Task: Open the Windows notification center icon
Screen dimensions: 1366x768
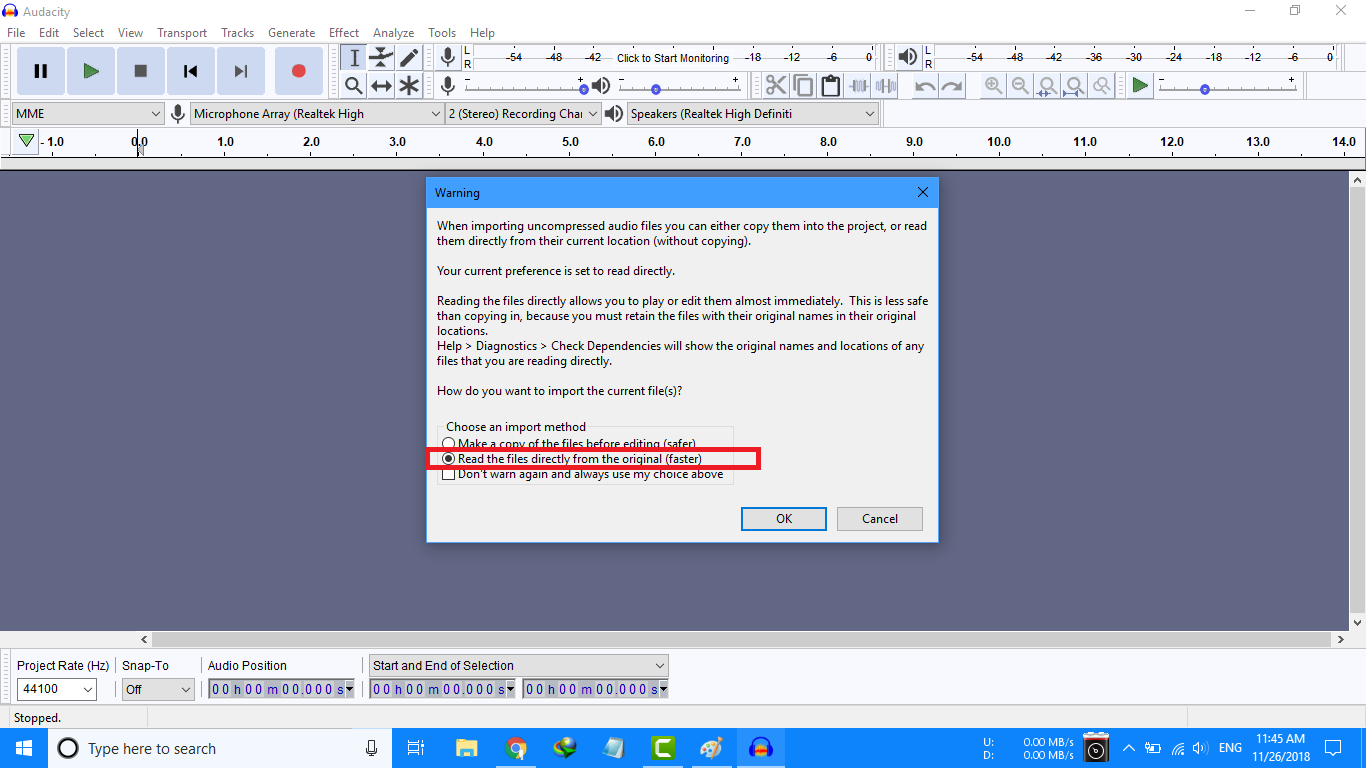Action: point(1333,748)
